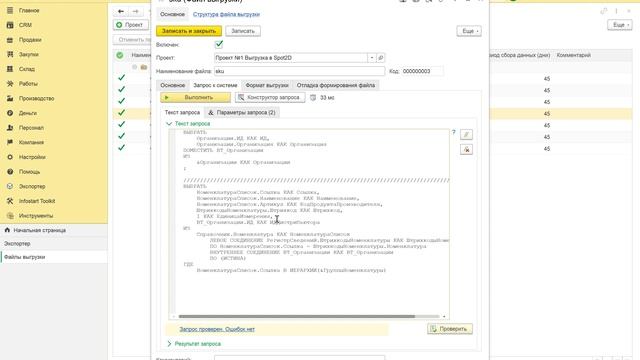Open the Компания section
Viewport: 640px width, 360px height.
pos(31,142)
